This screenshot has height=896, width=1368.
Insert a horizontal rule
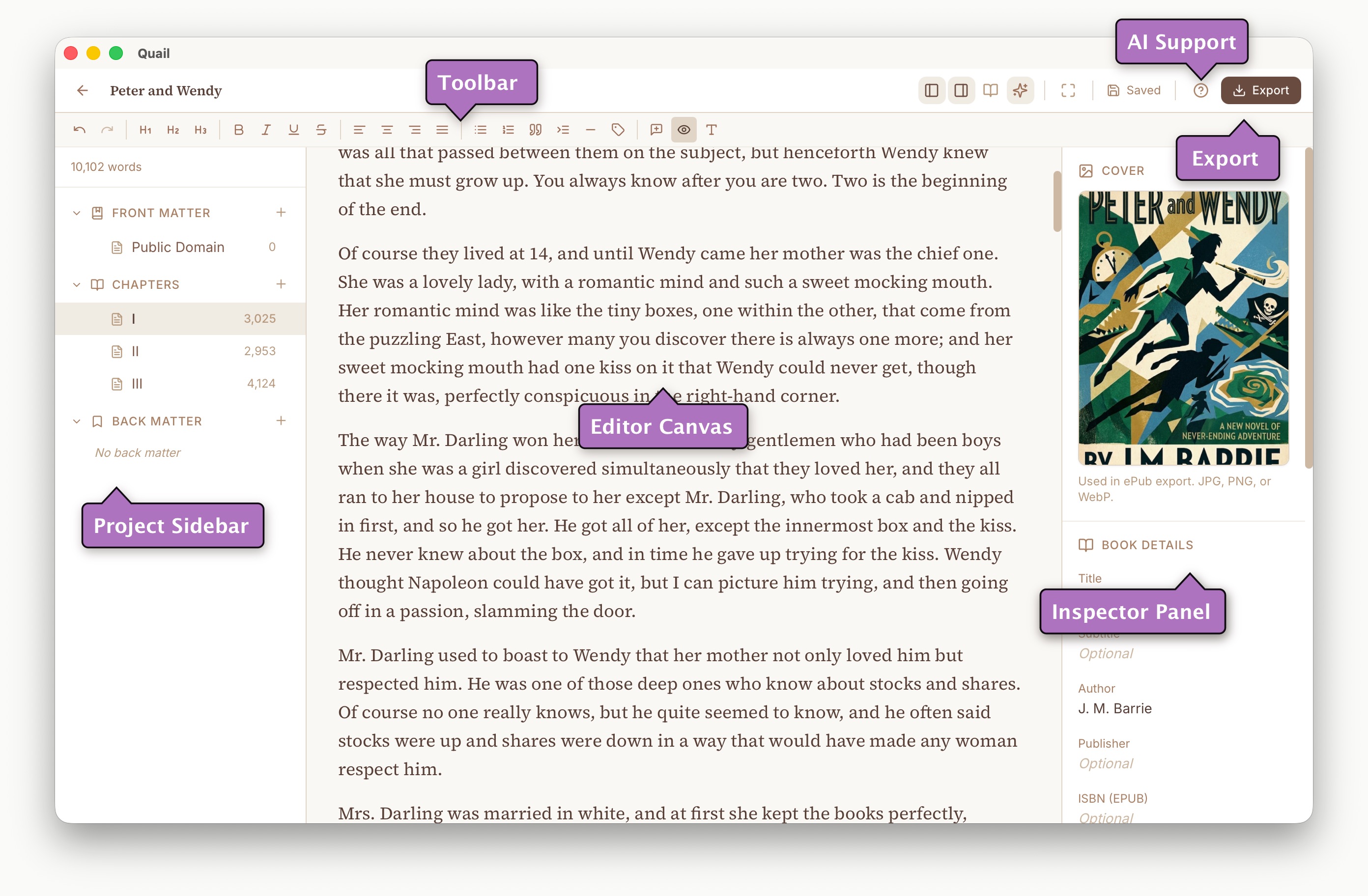[x=590, y=130]
